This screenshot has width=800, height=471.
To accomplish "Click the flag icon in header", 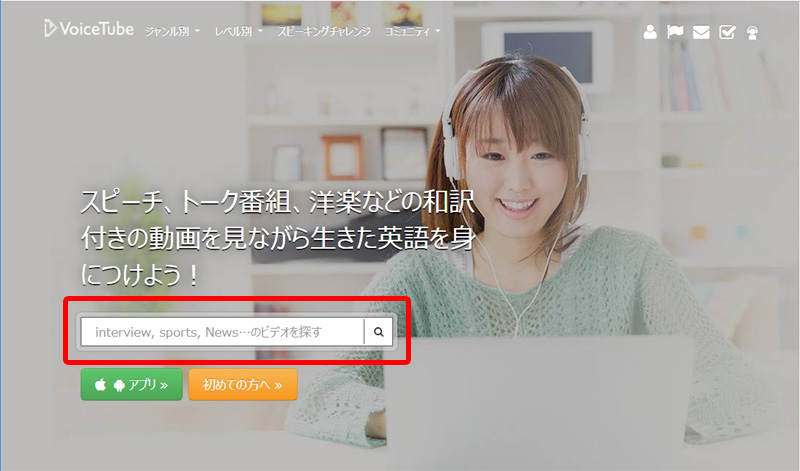I will tap(676, 31).
